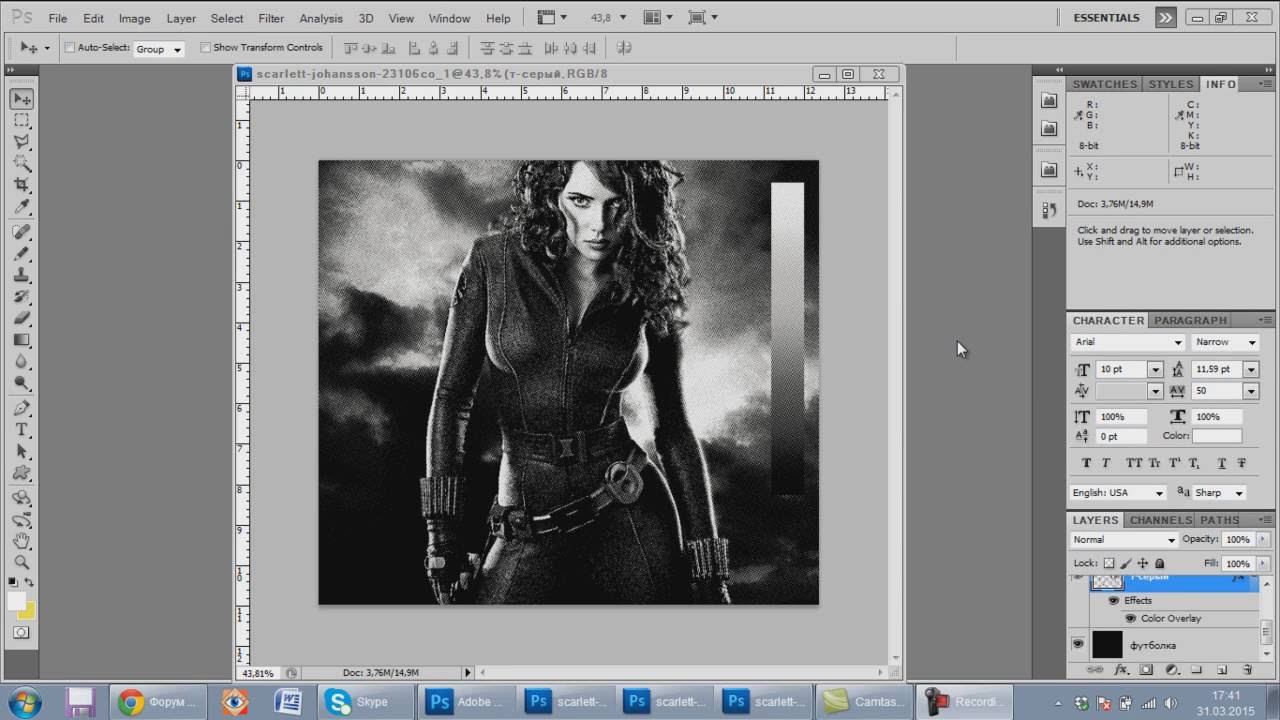This screenshot has width=1280, height=720.
Task: Enable the Auto-Select checkbox
Action: [x=70, y=47]
